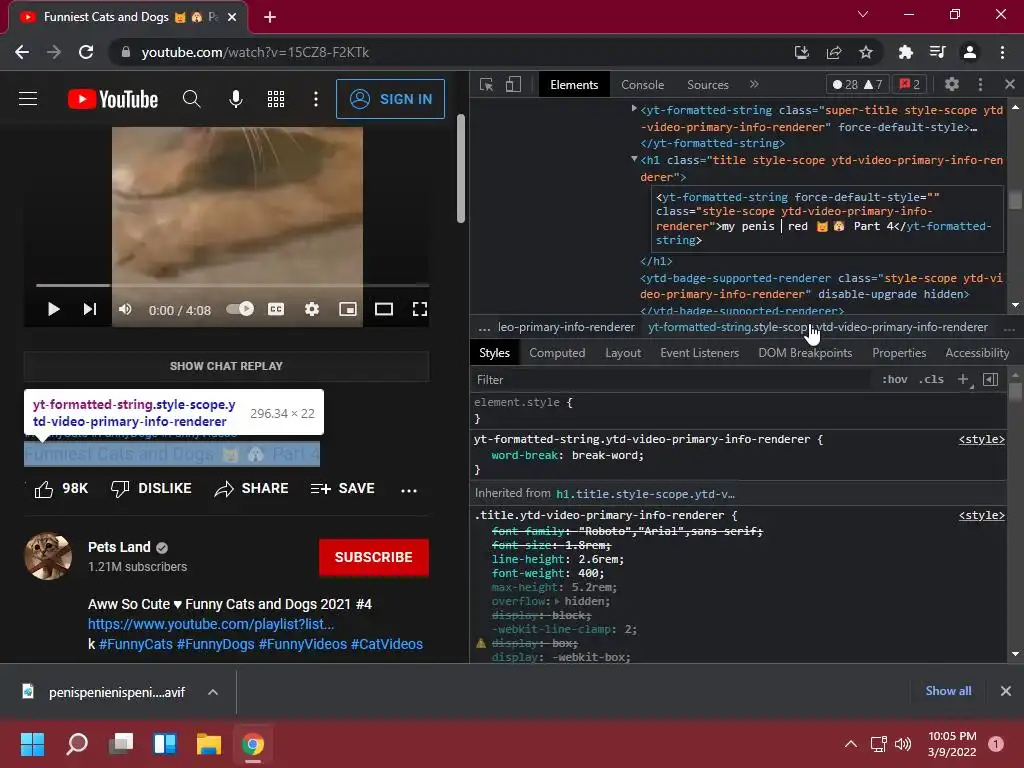The image size is (1024, 768).
Task: Click the SIGN IN button
Action: point(391,99)
